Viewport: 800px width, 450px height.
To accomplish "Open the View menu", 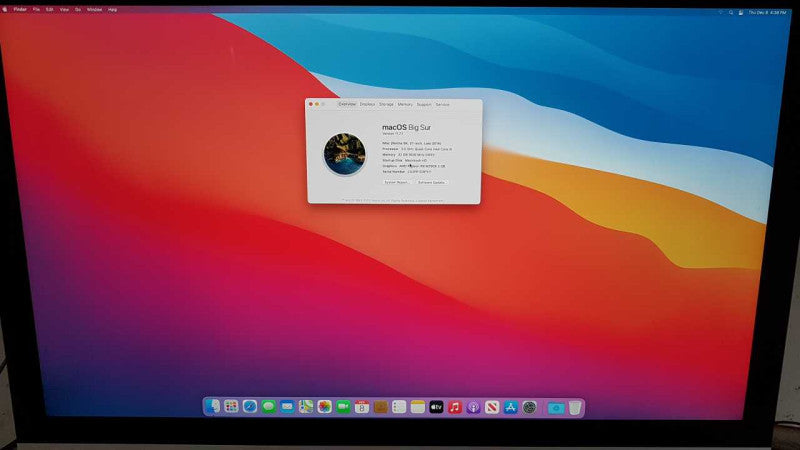I will [64, 9].
